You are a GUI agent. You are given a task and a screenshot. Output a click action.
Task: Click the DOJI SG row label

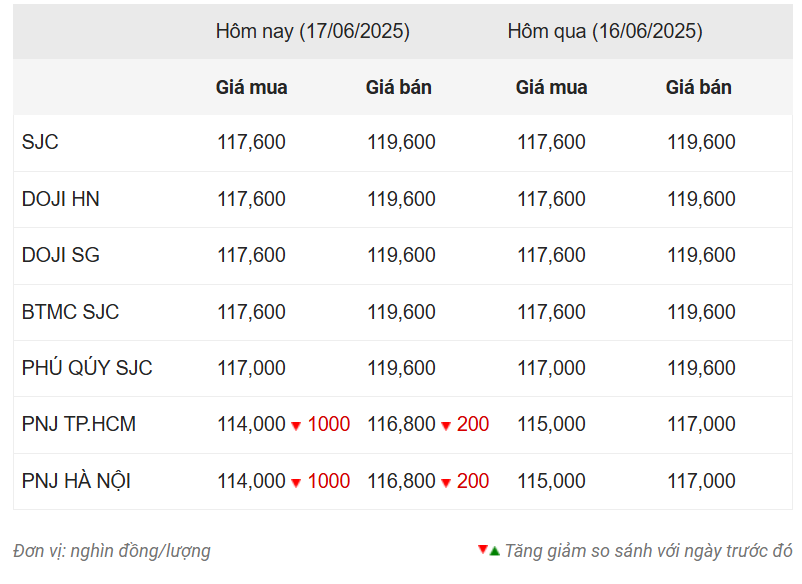click(60, 255)
